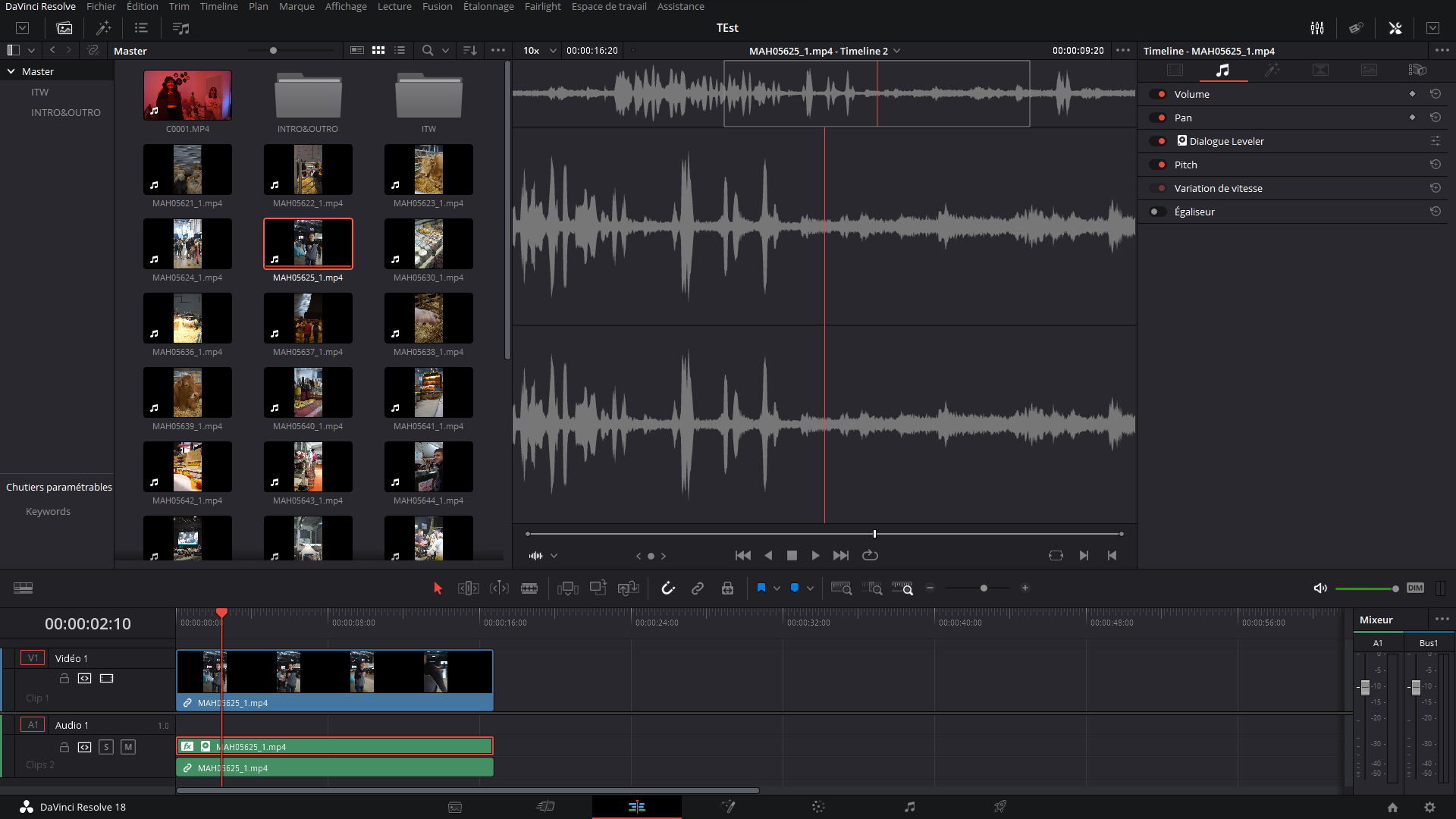Open the Audio tab in the Inspector
1456x819 pixels.
(x=1222, y=70)
